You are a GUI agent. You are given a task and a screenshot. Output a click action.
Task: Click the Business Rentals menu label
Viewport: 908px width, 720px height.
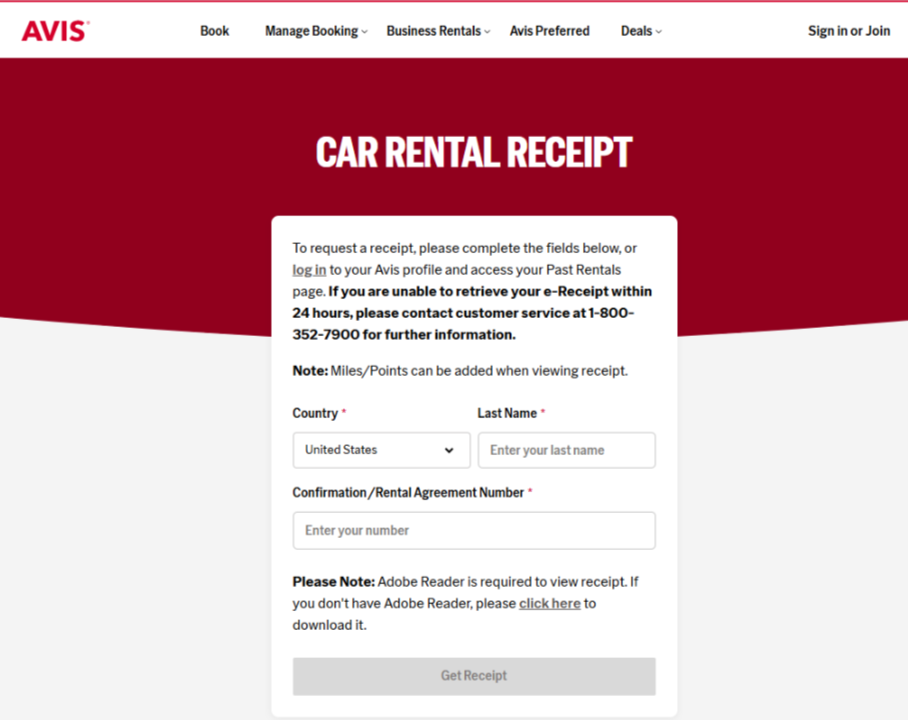pos(433,31)
